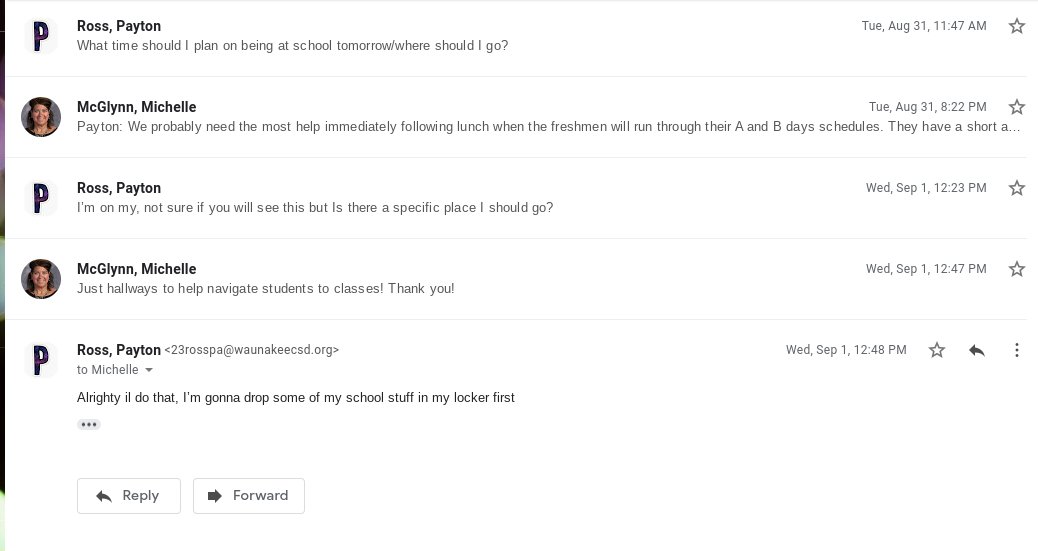
Task: Click the Forward button
Action: (248, 496)
